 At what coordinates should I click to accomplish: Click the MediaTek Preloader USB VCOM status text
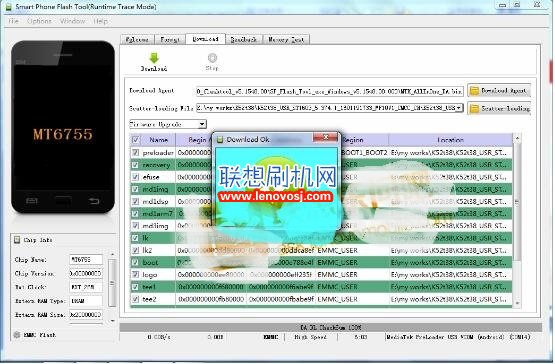pos(458,337)
